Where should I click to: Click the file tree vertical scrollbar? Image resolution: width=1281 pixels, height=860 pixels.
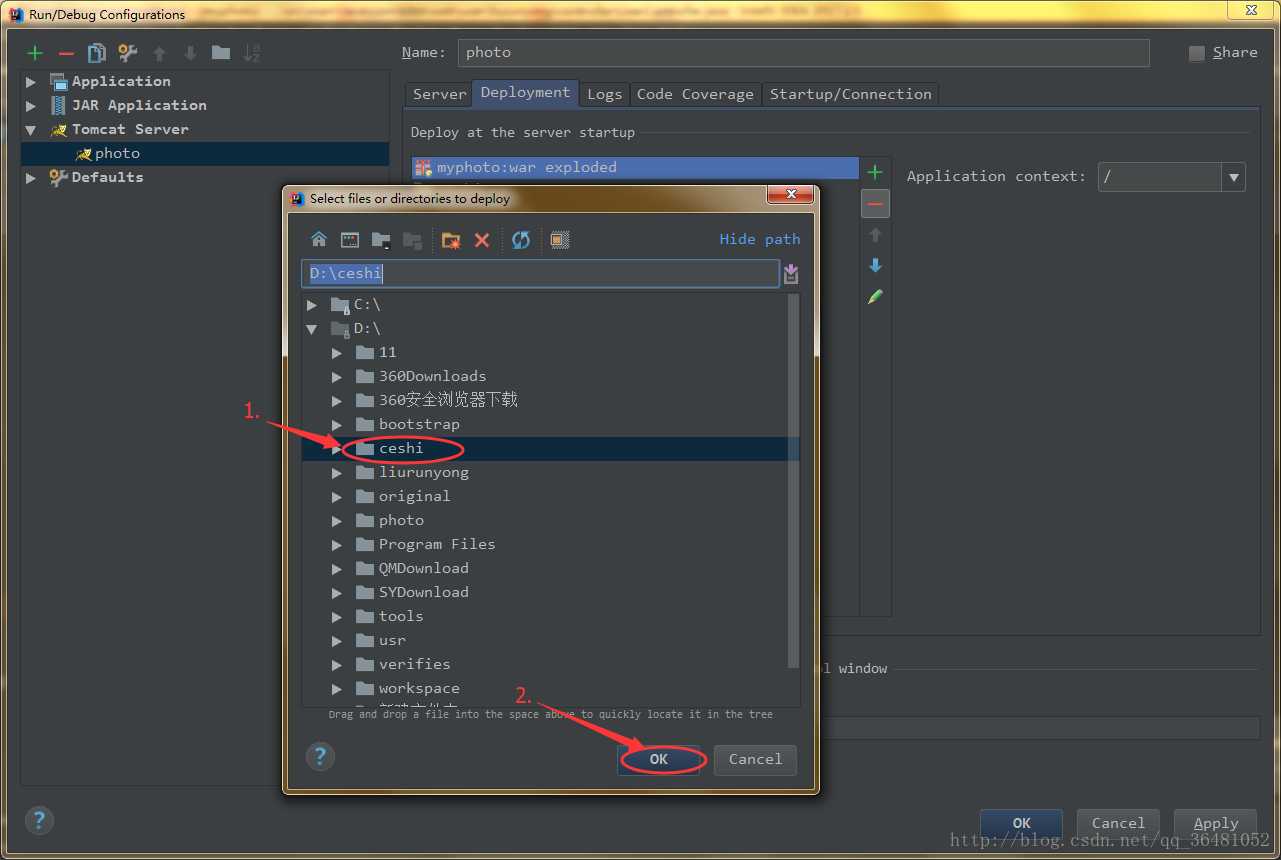(x=794, y=481)
